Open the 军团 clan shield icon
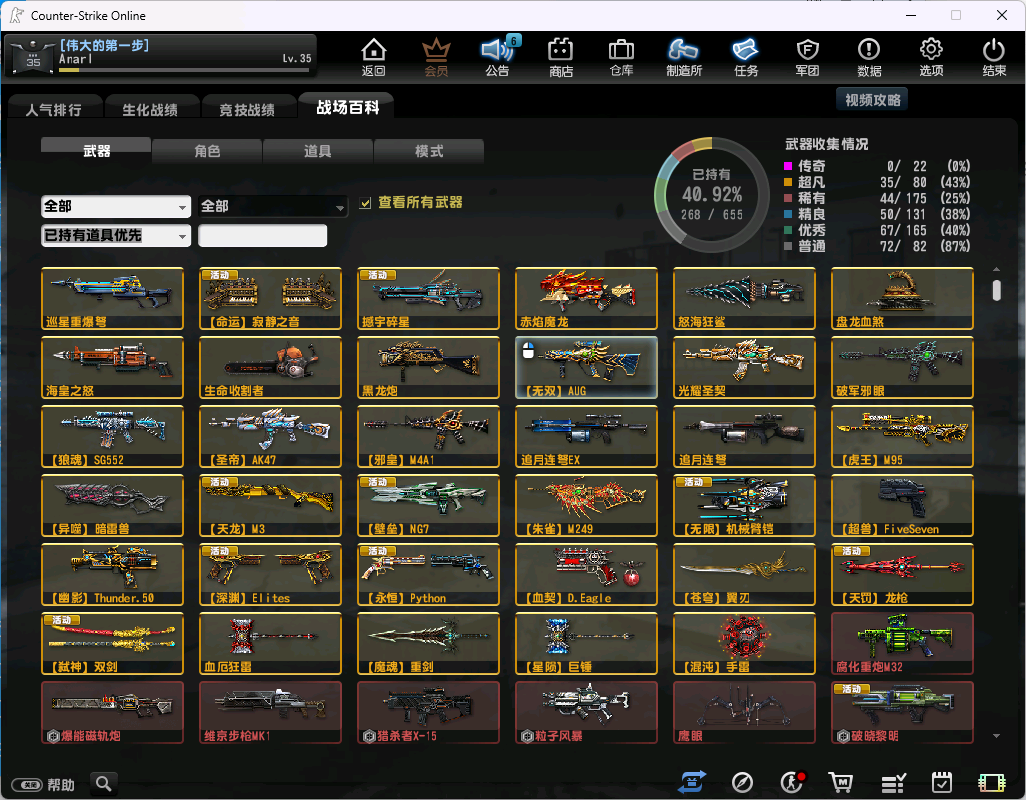Image resolution: width=1026 pixels, height=800 pixels. coord(807,57)
